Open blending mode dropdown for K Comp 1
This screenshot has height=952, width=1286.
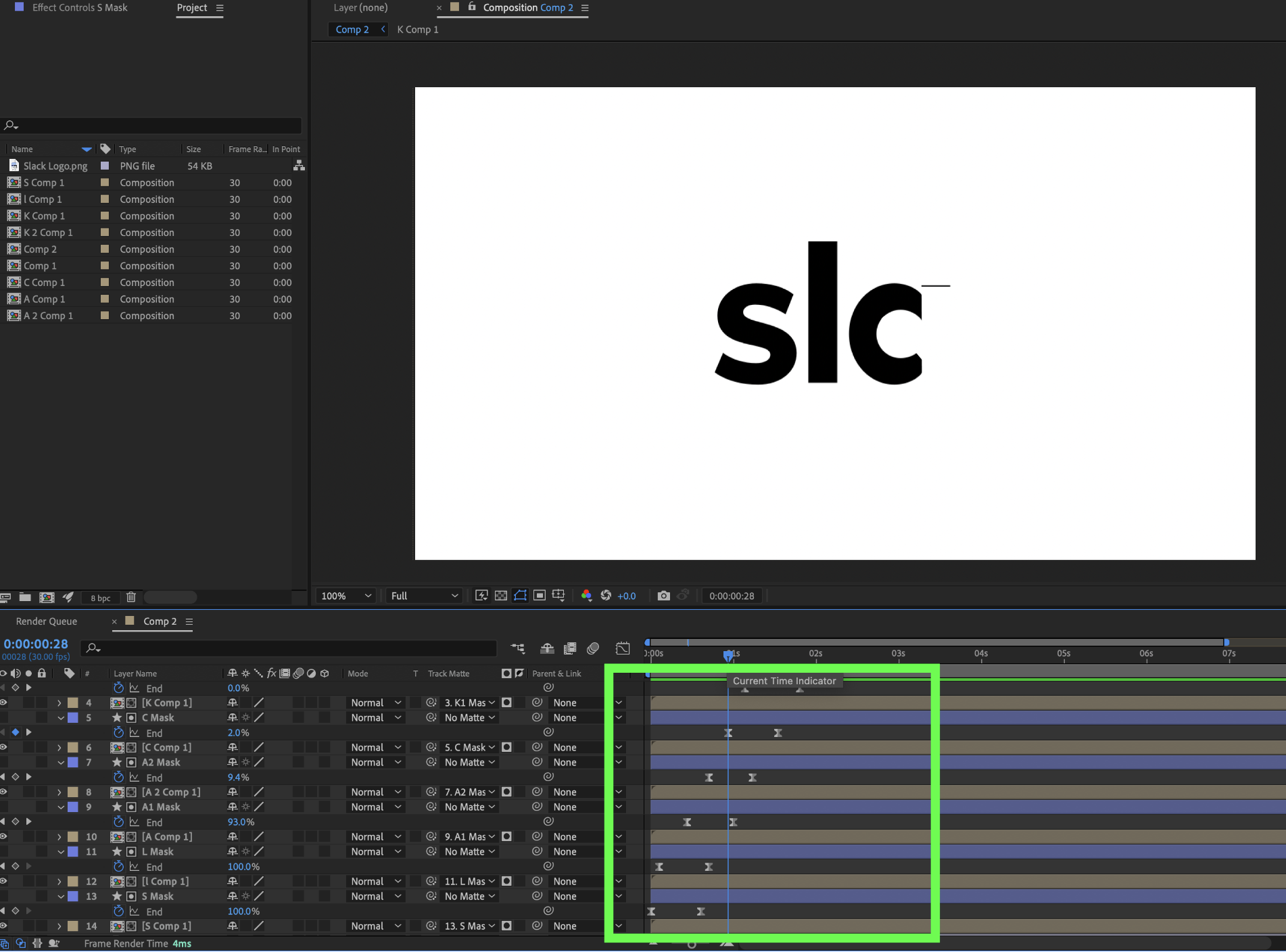[376, 703]
